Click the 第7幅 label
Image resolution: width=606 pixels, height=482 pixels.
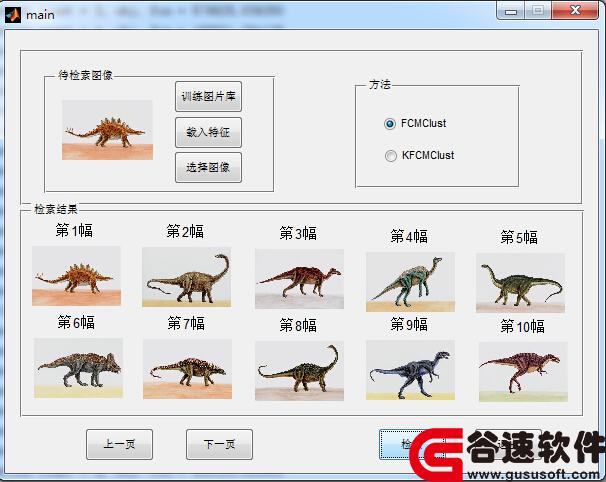pos(186,323)
